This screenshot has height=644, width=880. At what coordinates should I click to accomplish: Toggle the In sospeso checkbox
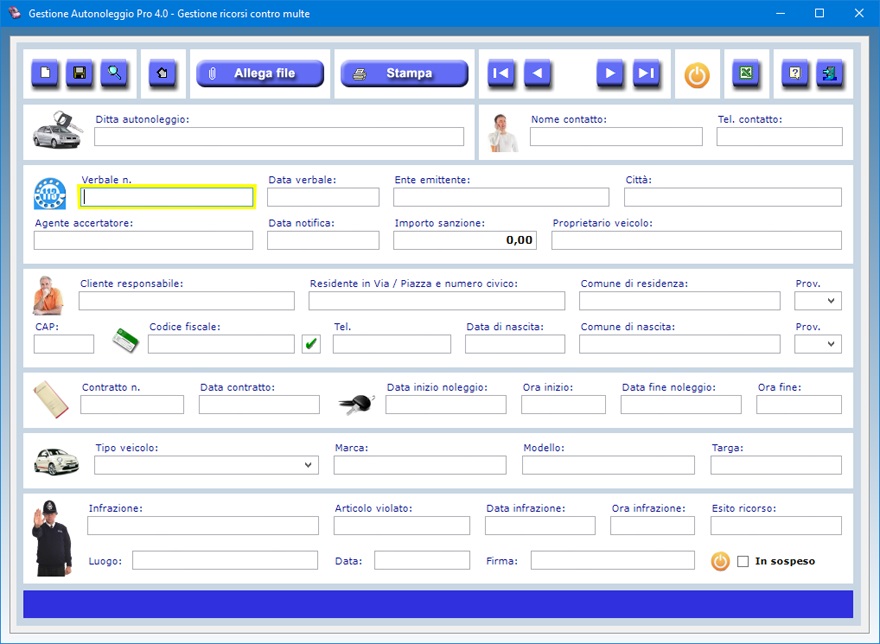coord(742,561)
